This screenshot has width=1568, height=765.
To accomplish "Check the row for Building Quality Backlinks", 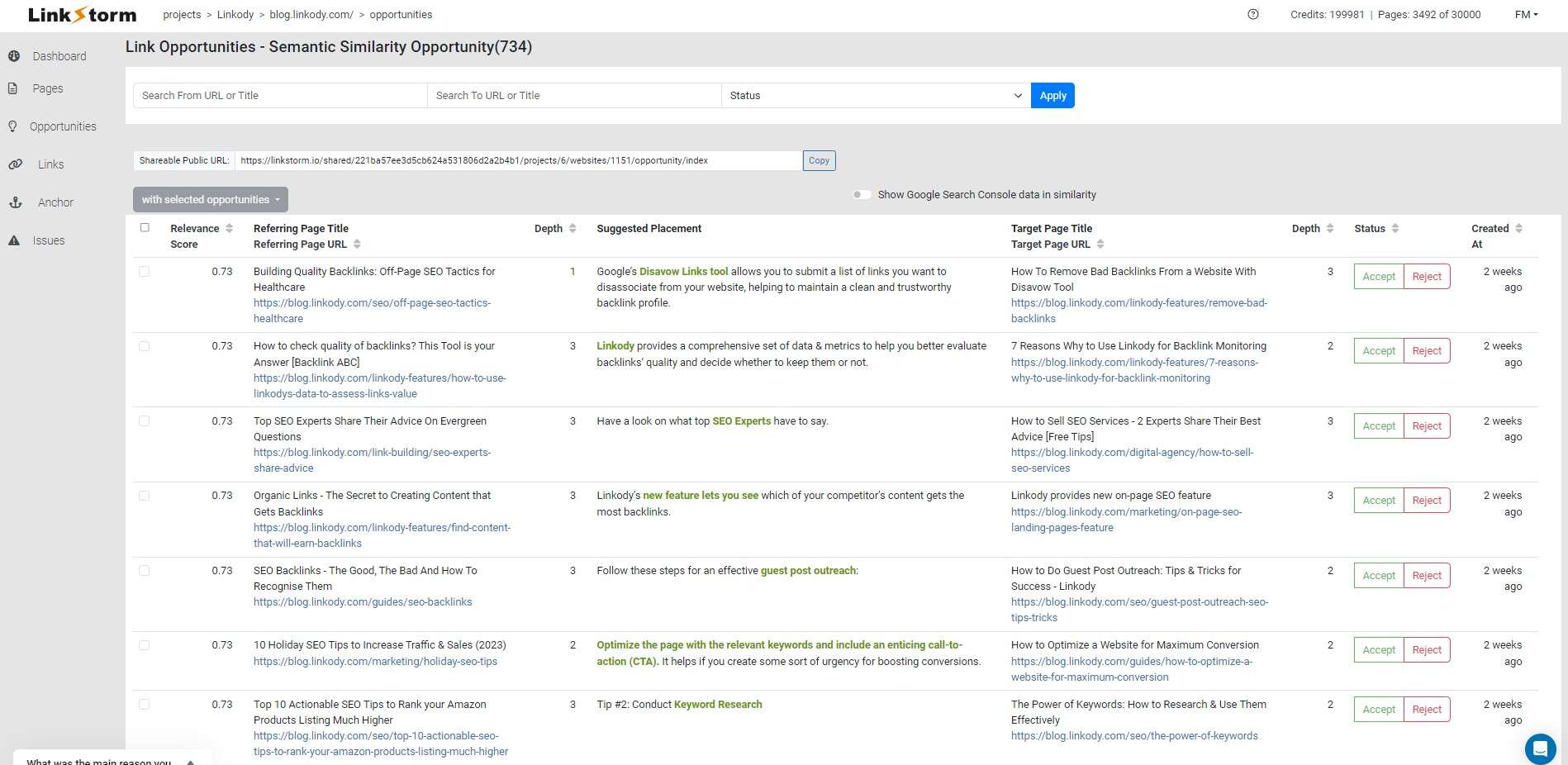I will pos(145,272).
